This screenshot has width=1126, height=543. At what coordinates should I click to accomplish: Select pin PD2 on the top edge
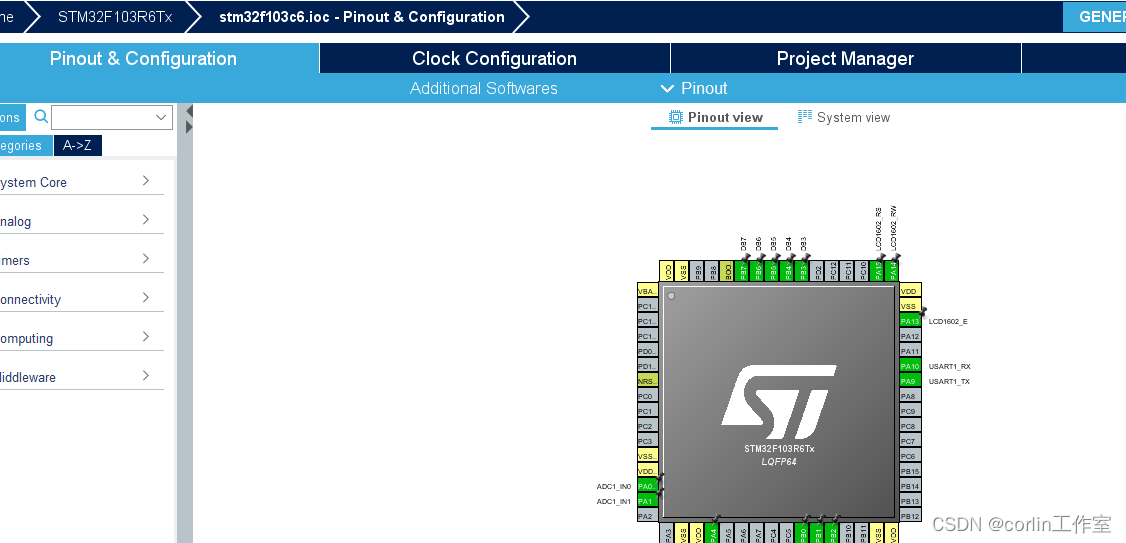click(819, 271)
